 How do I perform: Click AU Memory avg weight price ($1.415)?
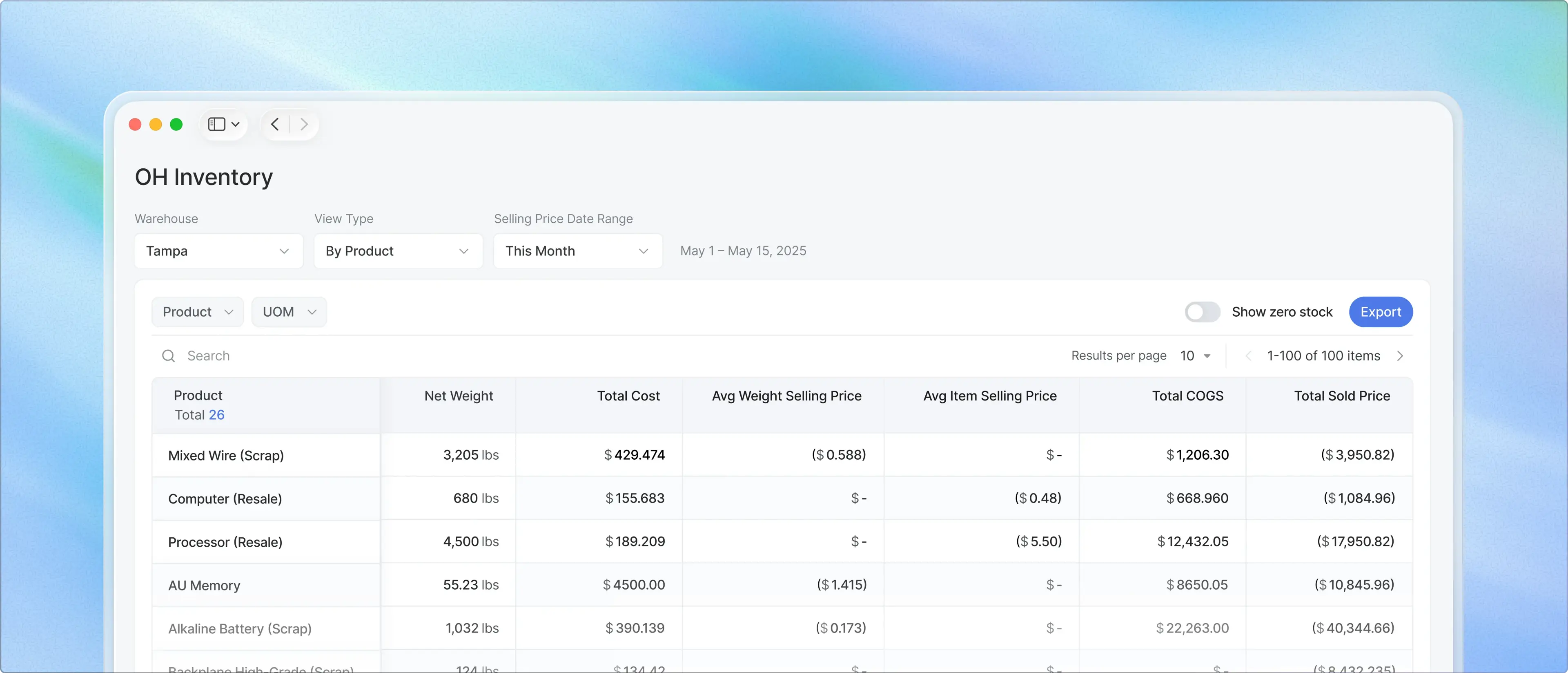tap(841, 585)
